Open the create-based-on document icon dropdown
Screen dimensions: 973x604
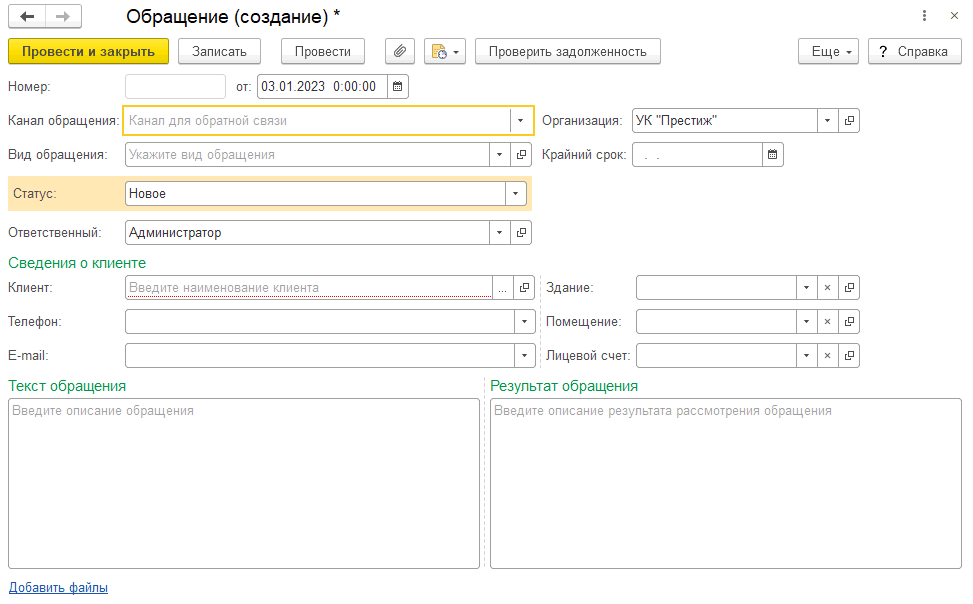coord(445,51)
